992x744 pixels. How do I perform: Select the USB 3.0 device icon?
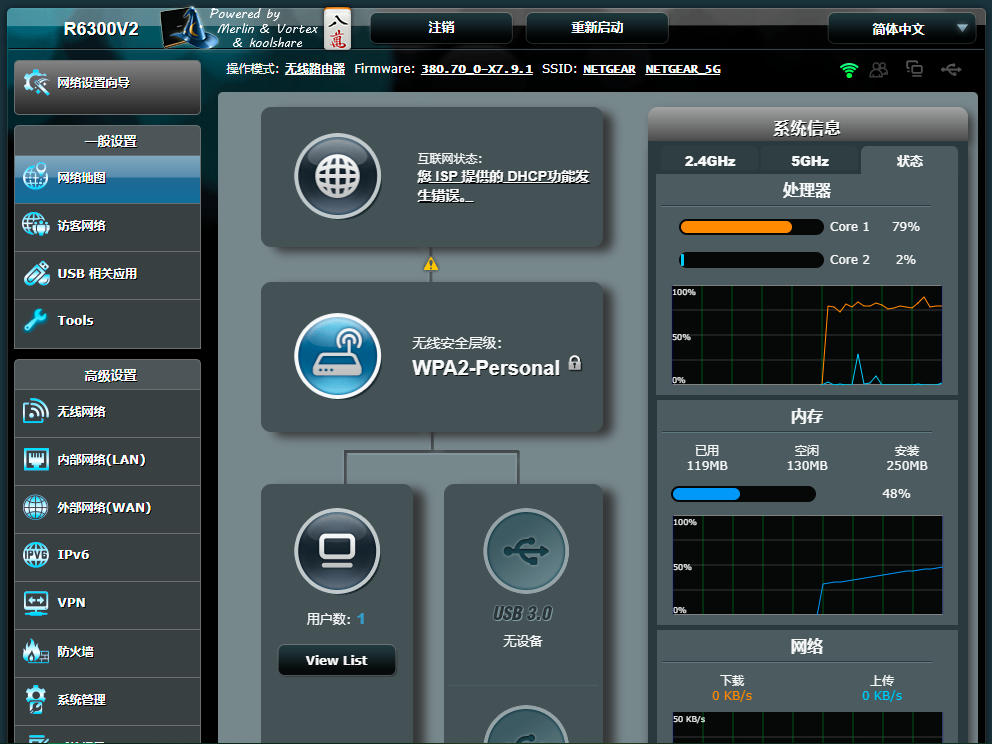[526, 551]
